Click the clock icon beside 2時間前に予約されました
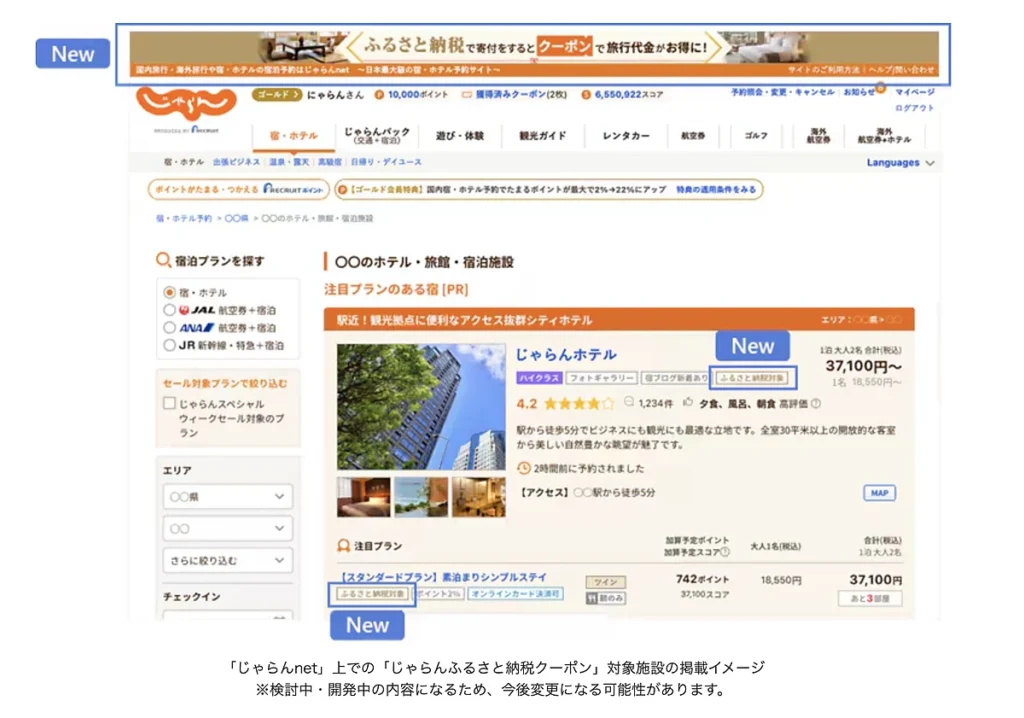This screenshot has width=1024, height=718. pyautogui.click(x=524, y=468)
